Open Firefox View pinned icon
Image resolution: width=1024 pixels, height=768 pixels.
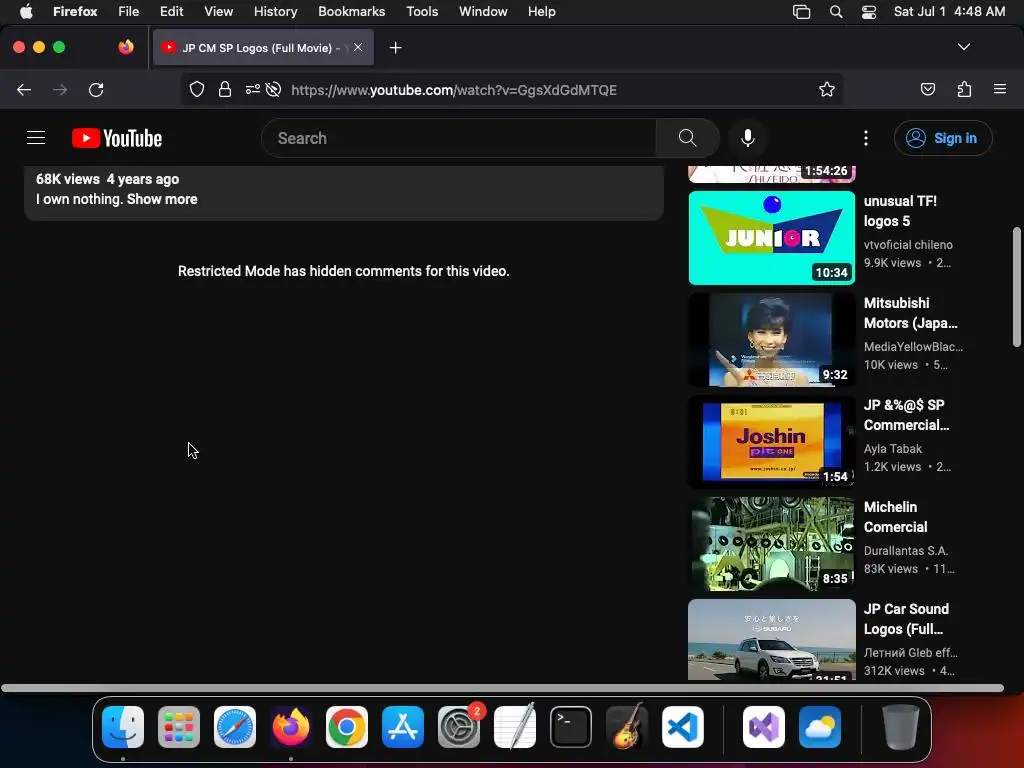pyautogui.click(x=126, y=47)
